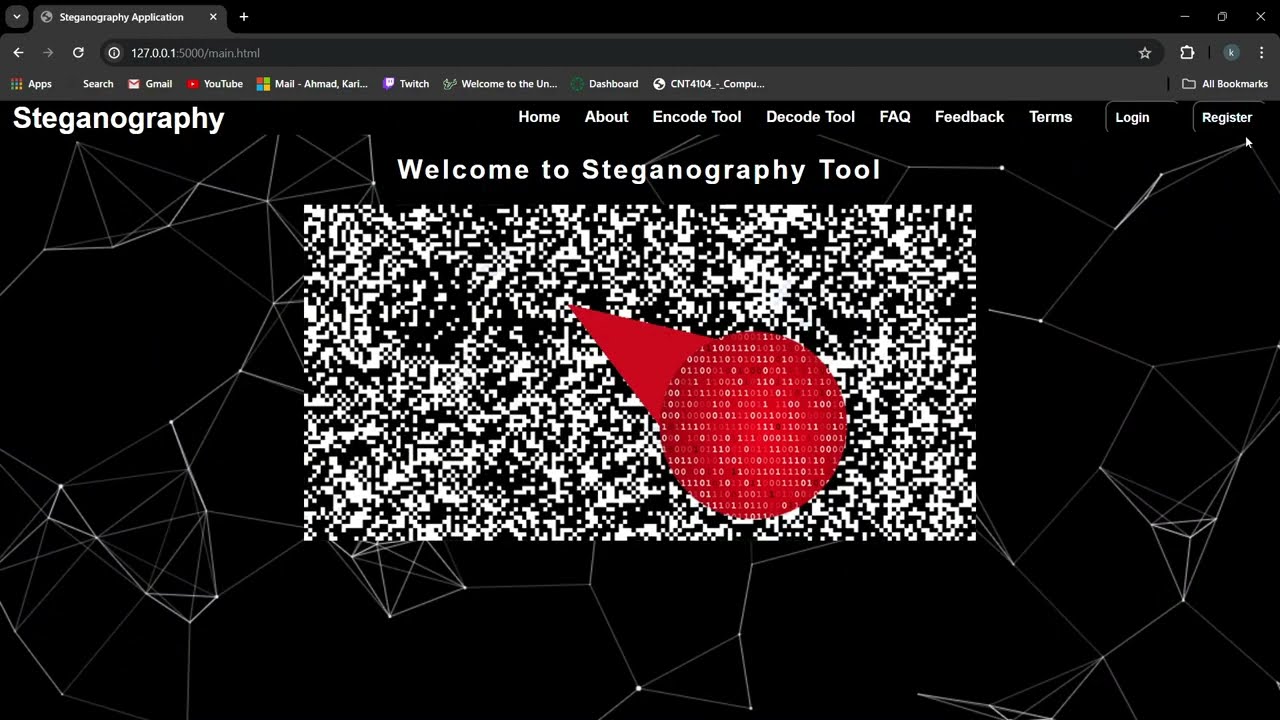Open the About nav link

coord(606,117)
